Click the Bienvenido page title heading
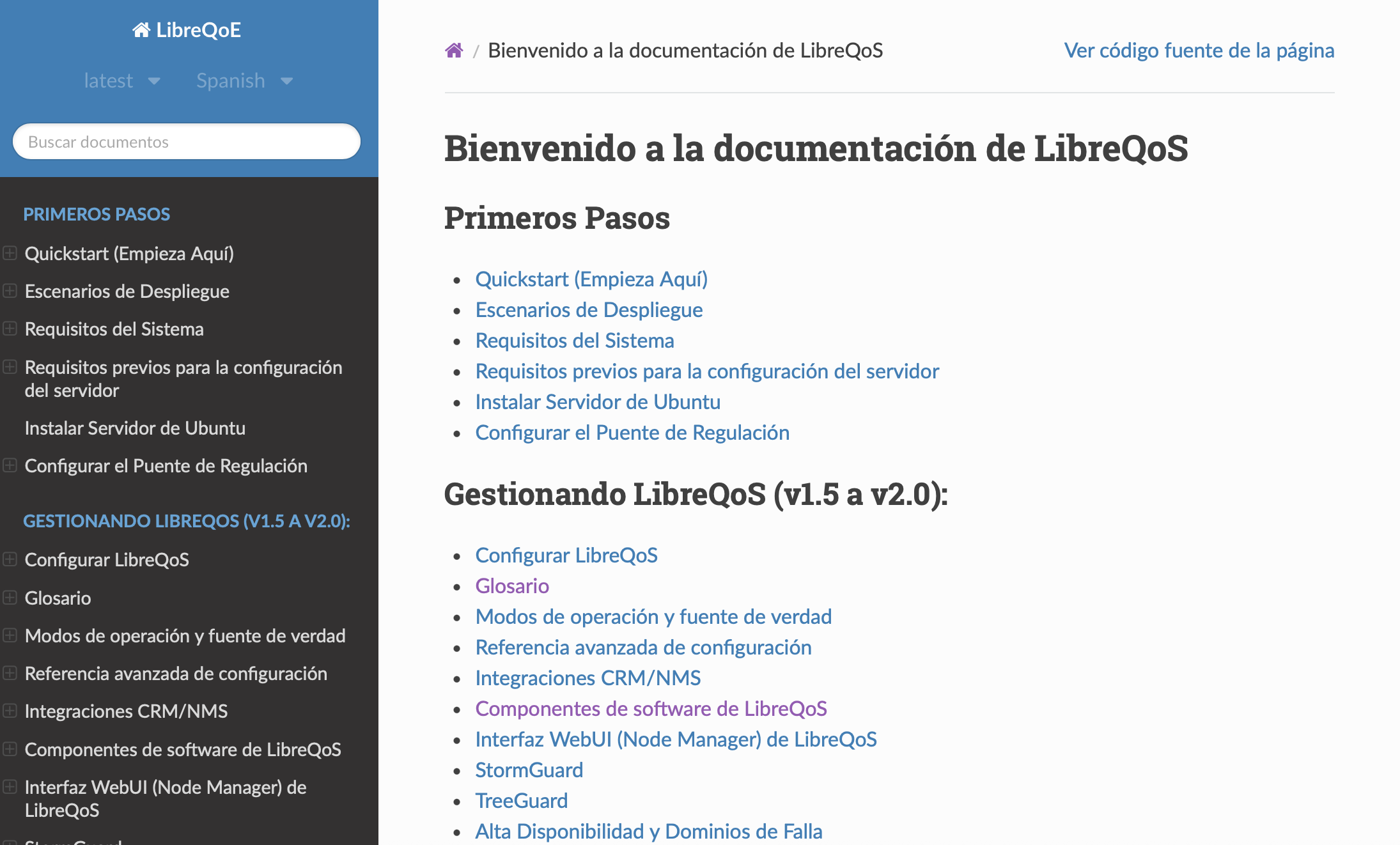Screen dimensions: 1400x845 (816, 148)
